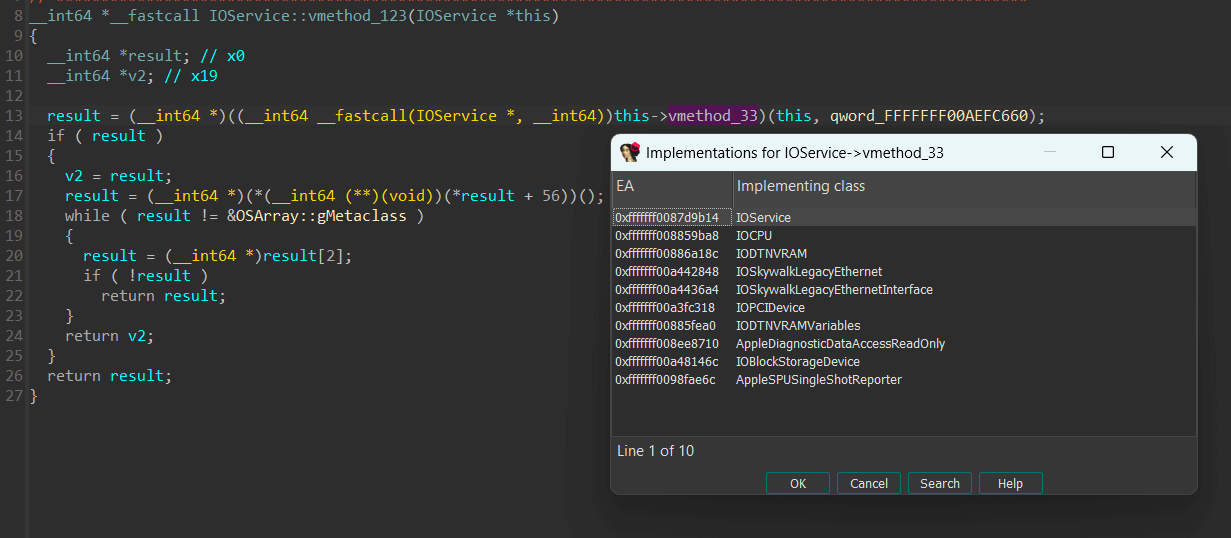Click address 0xfffffff00886a18c
The image size is (1231, 538).
(667, 253)
